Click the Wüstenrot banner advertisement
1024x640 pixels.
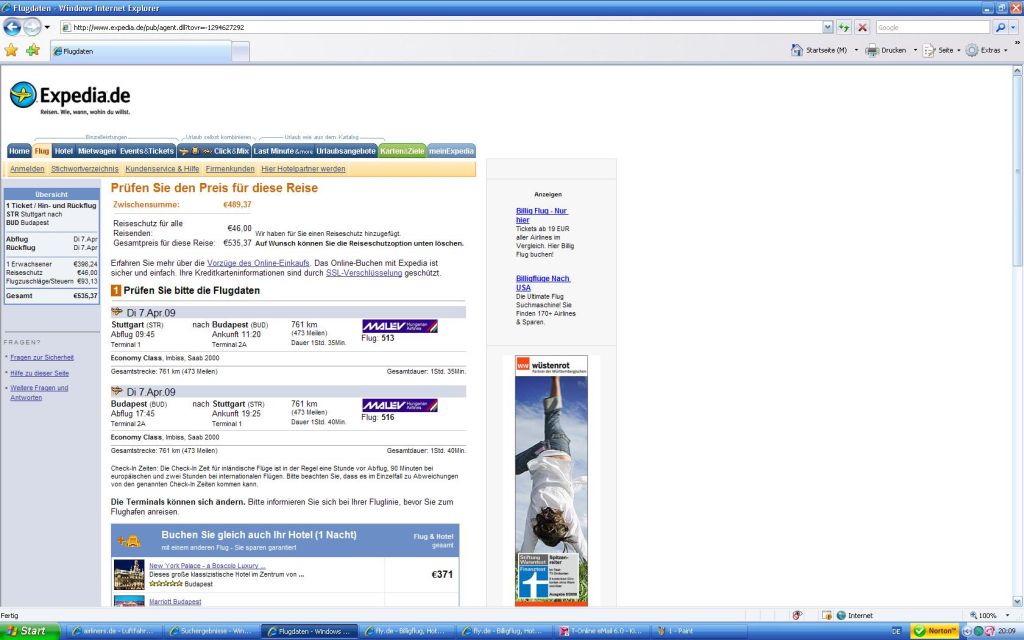551,481
